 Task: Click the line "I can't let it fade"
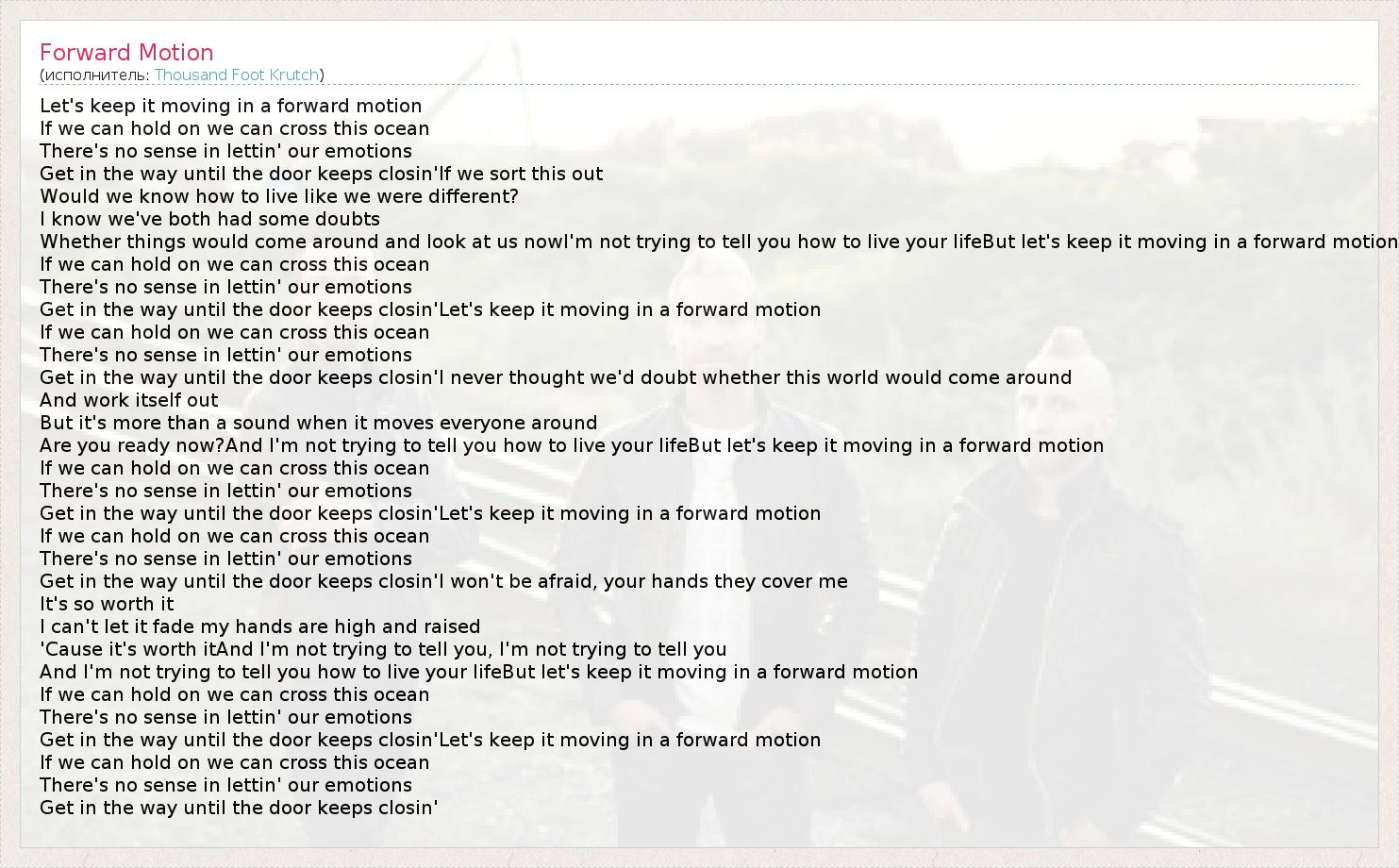259,627
